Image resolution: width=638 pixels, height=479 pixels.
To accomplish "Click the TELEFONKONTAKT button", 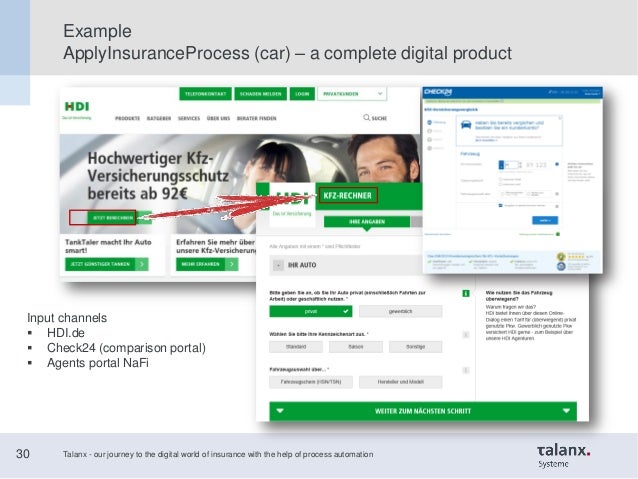I will (205, 94).
